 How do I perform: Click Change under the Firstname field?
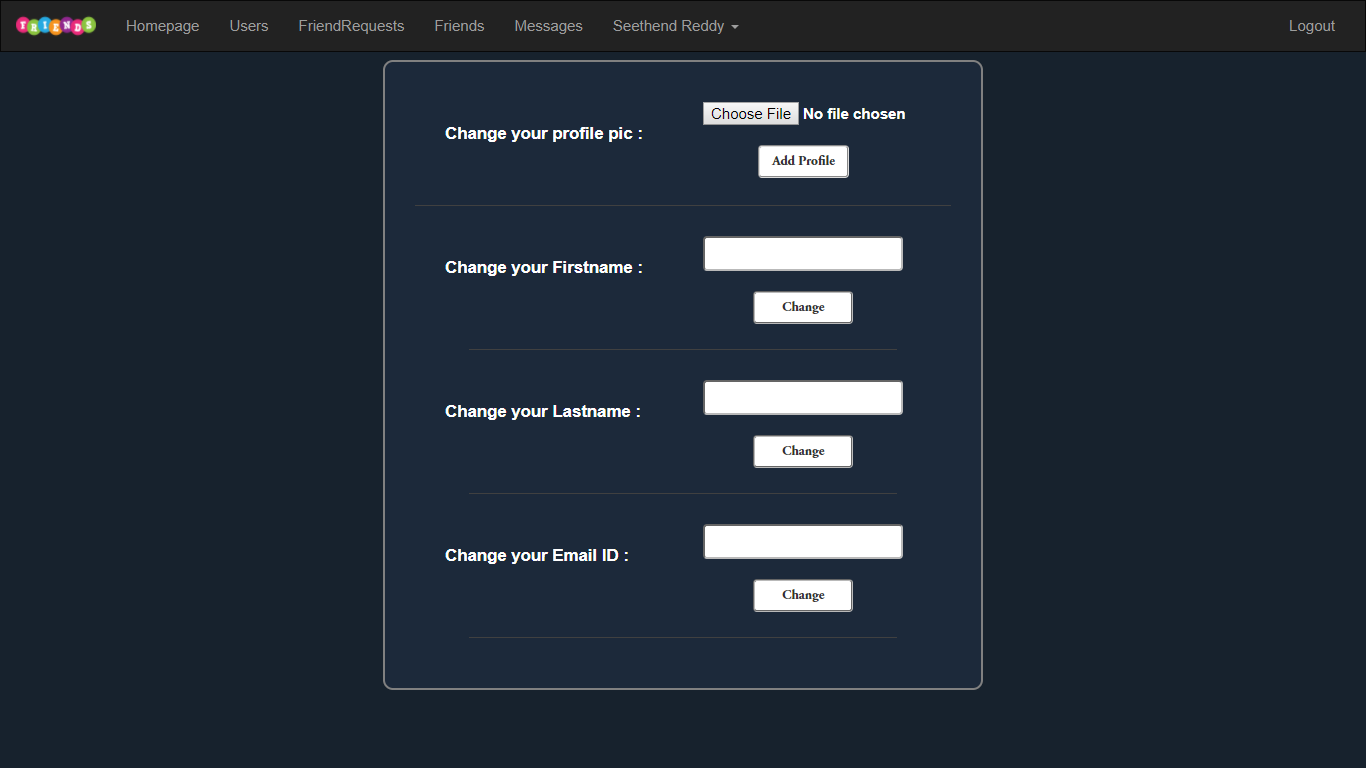pos(803,307)
